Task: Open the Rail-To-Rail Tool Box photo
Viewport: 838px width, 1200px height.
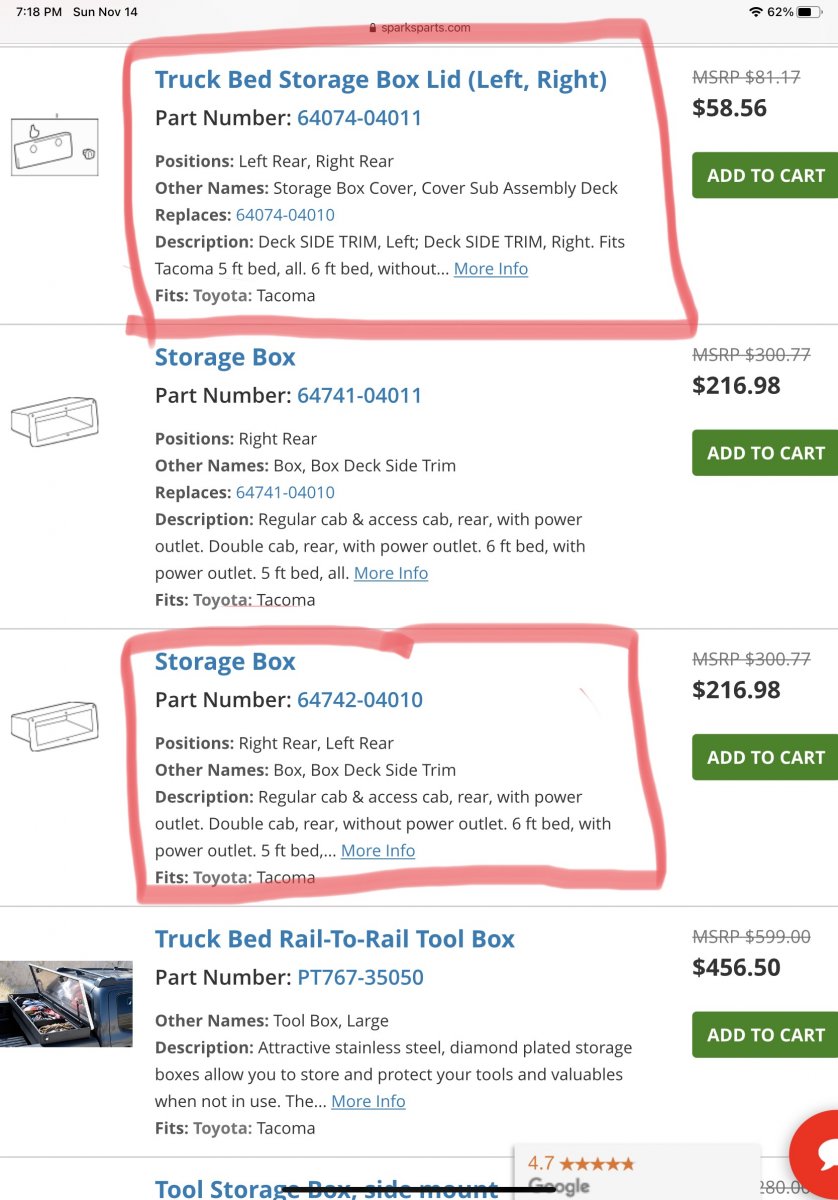Action: 66,1004
